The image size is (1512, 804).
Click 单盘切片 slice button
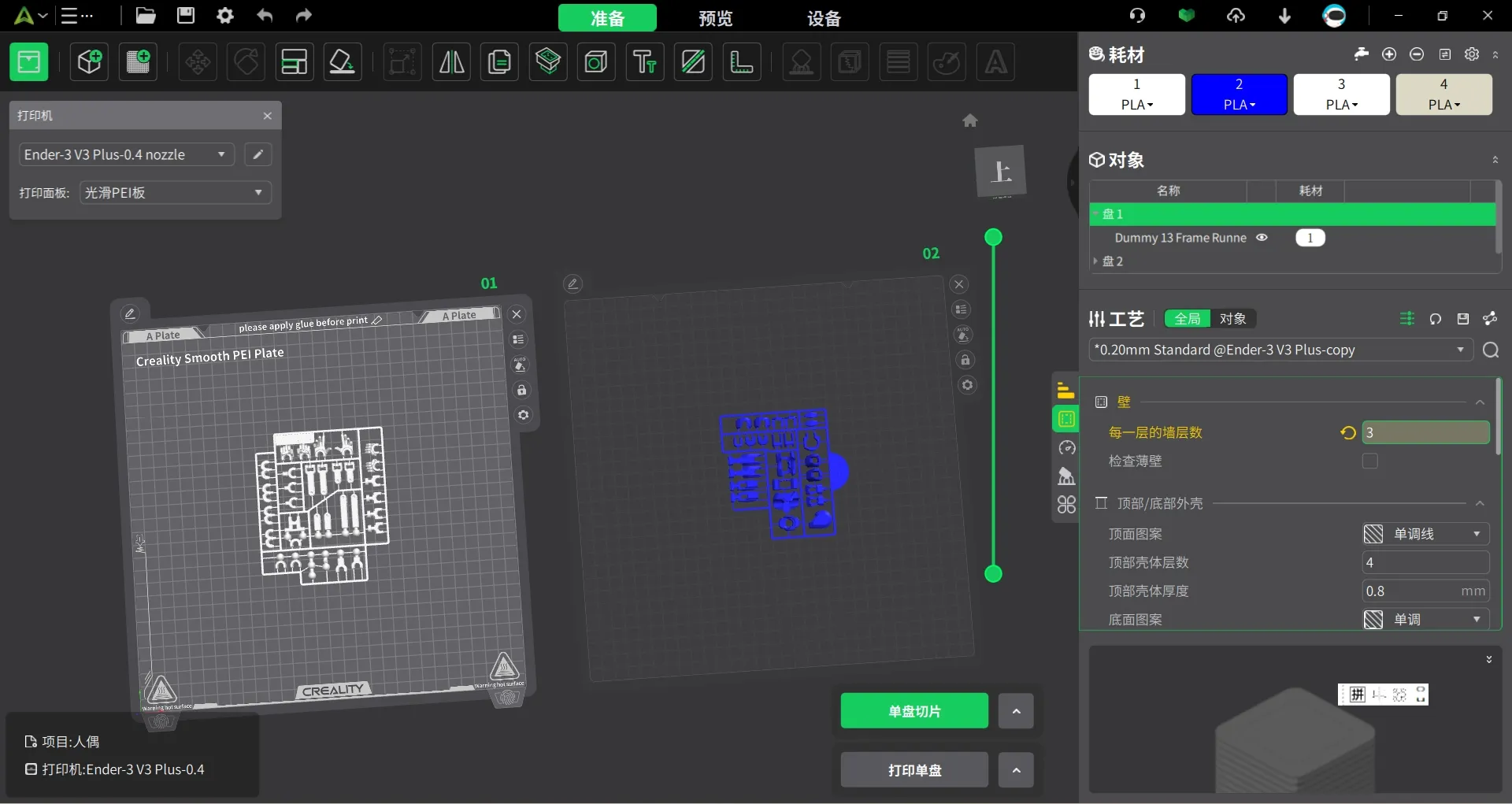pos(914,711)
